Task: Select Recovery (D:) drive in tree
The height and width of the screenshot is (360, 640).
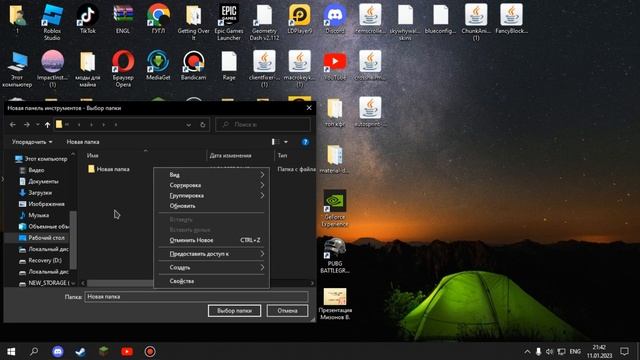Action: point(40,260)
